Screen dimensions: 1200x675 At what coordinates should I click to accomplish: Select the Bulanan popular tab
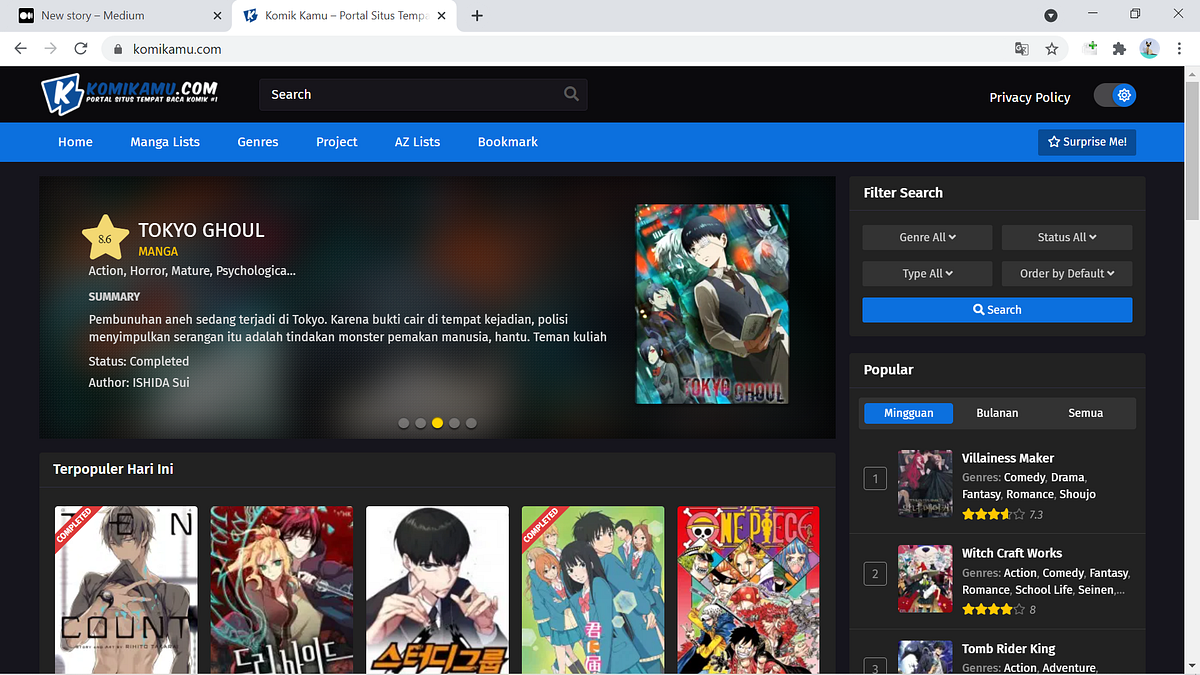(997, 412)
